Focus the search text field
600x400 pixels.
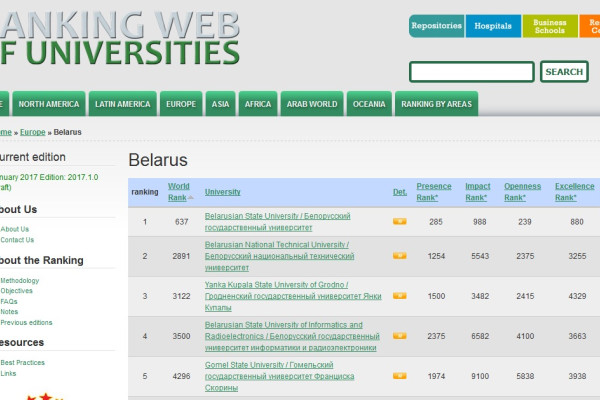coord(472,72)
